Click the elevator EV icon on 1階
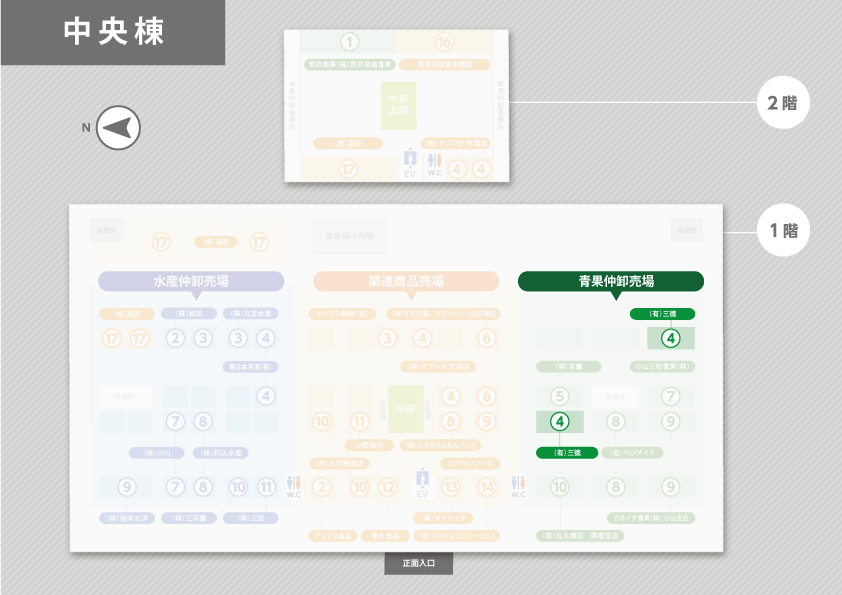 (422, 484)
